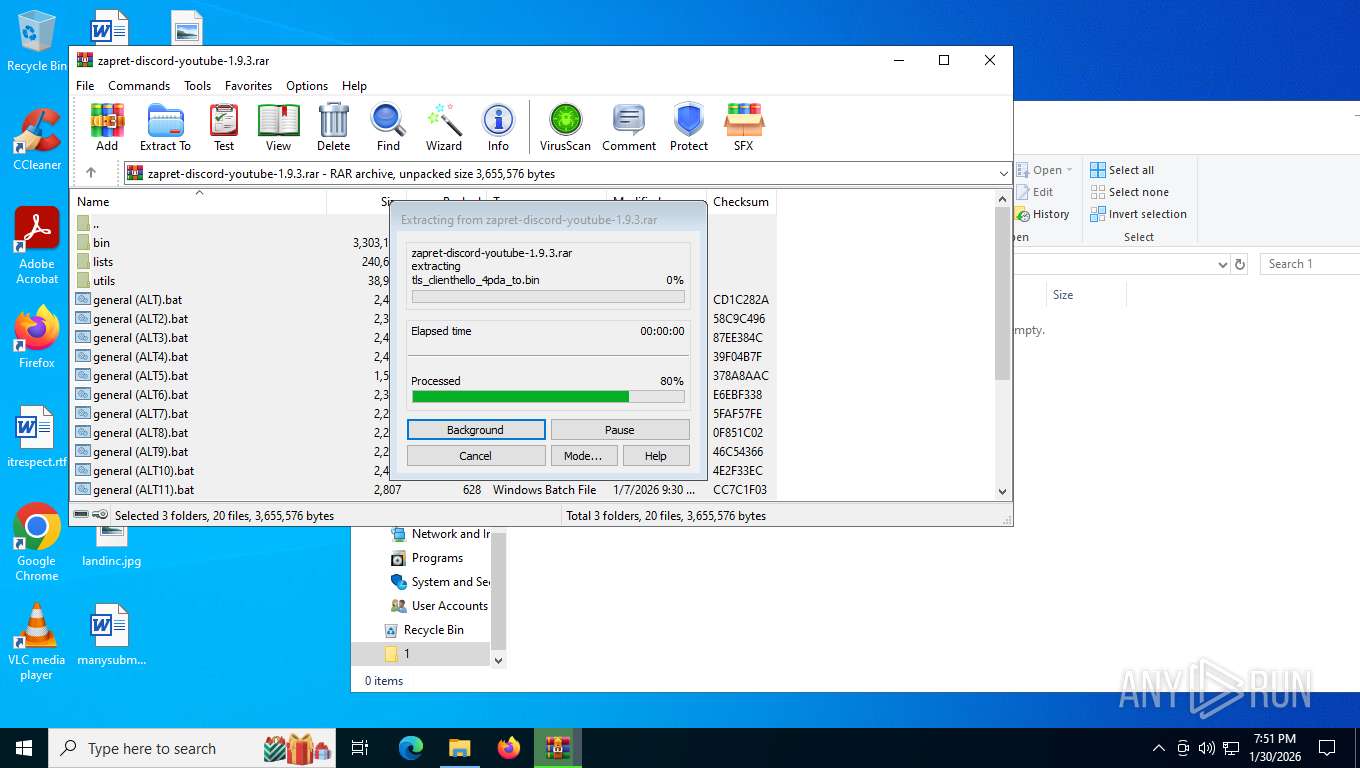Open Recycle Bin desktop icon

click(x=37, y=42)
